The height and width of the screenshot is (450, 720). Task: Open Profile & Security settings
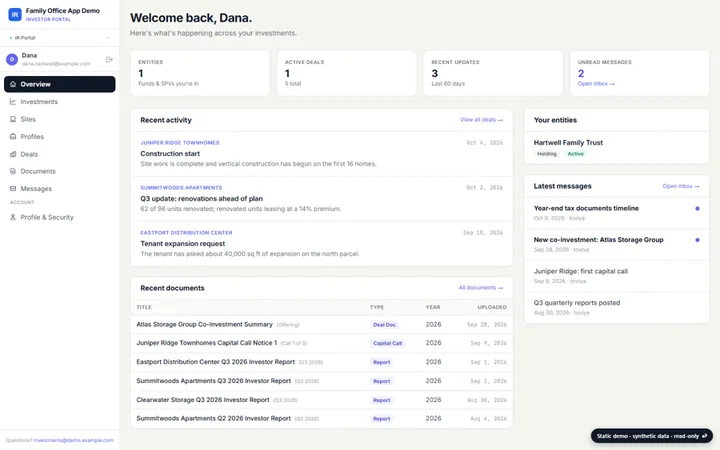click(x=60, y=217)
